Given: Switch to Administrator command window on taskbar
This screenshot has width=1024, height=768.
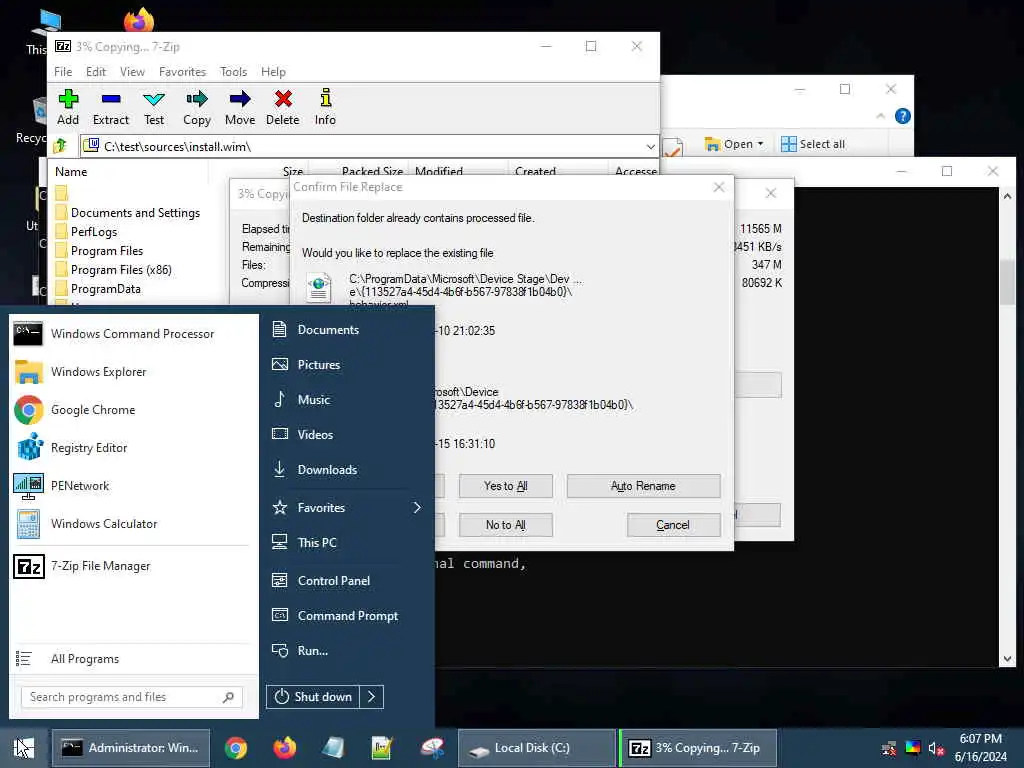Looking at the screenshot, I should click(x=131, y=748).
